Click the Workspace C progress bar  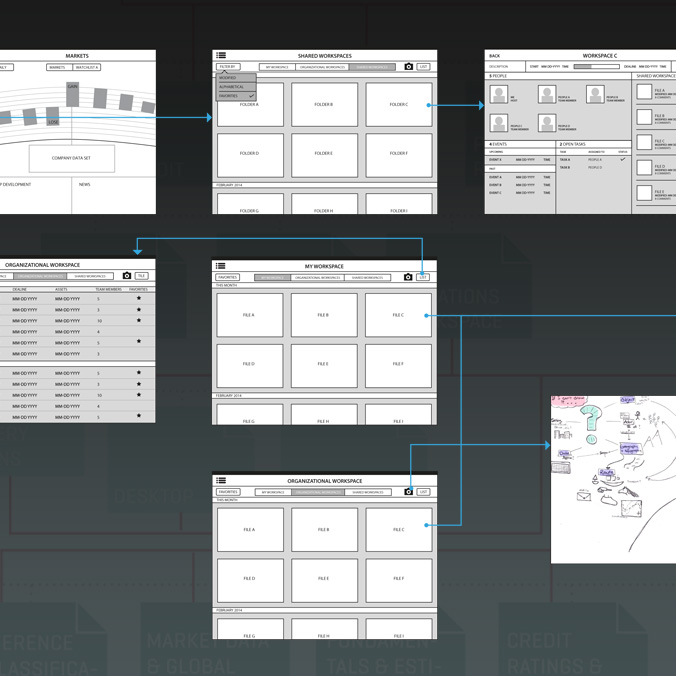(596, 66)
